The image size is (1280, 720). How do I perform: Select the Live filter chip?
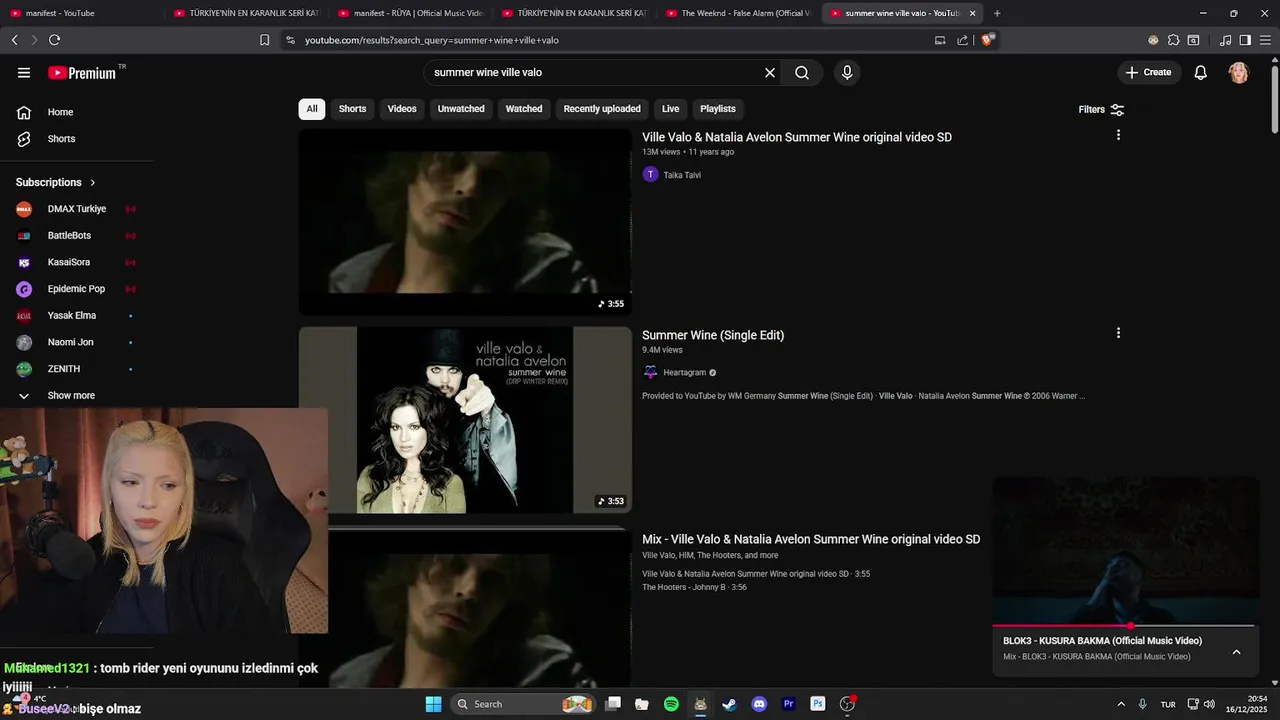tap(670, 109)
